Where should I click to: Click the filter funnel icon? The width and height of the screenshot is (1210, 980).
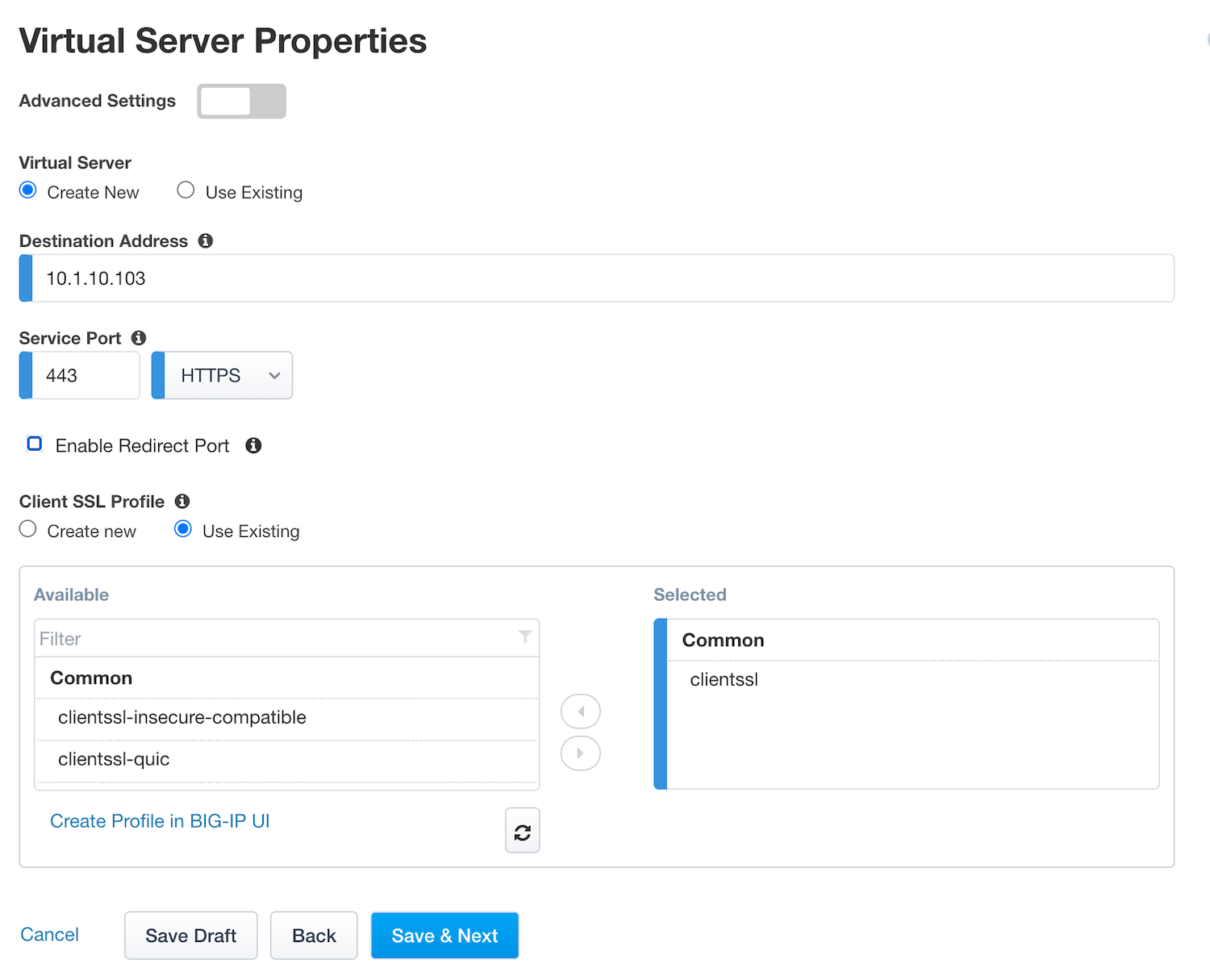pos(525,637)
